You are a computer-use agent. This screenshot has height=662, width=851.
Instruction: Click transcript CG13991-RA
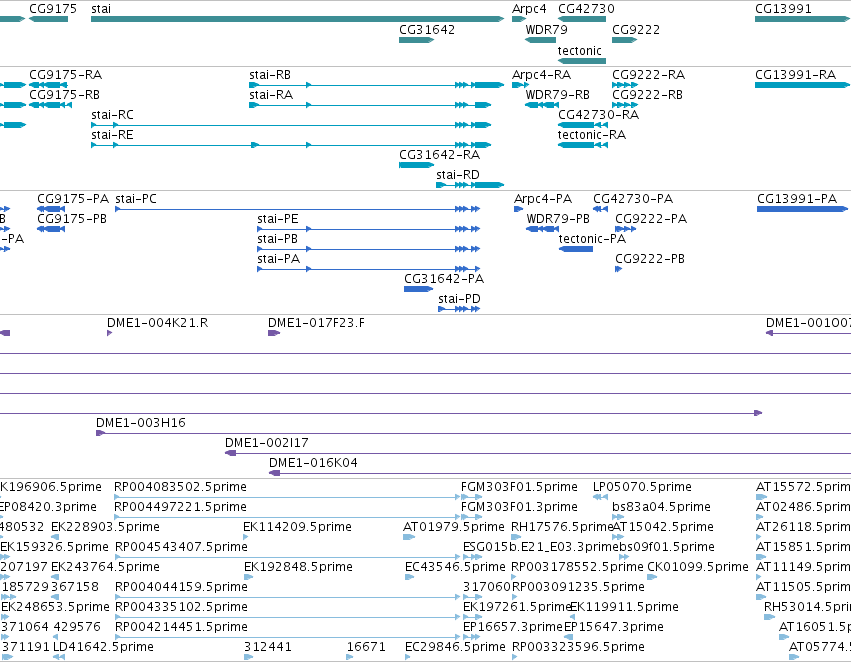tap(802, 85)
